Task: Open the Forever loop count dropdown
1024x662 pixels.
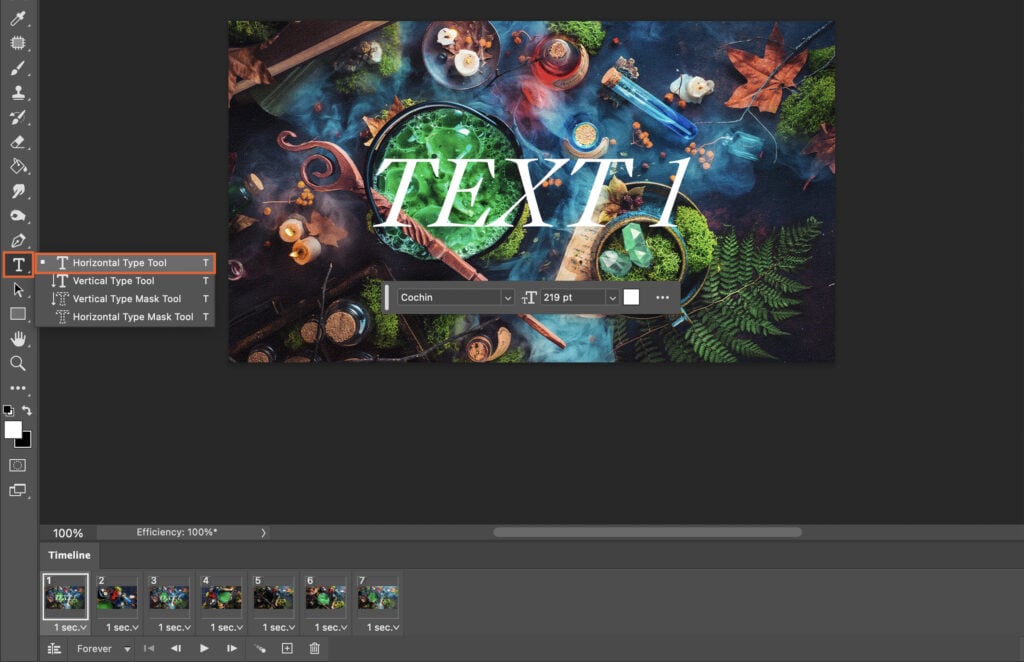Action: click(127, 649)
